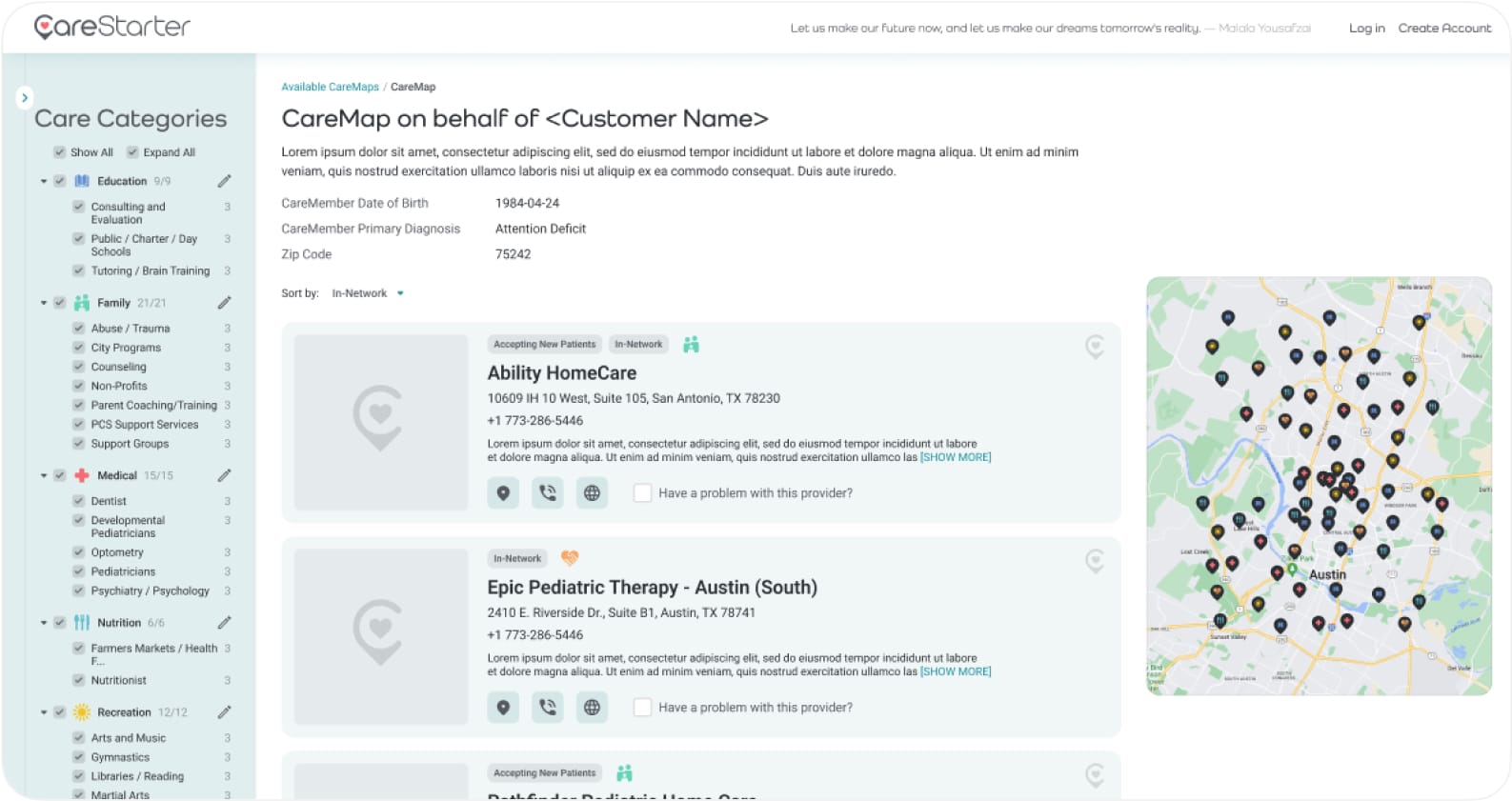Click the Medical red cross icon
Viewport: 1512px width, 801px height.
coord(82,475)
